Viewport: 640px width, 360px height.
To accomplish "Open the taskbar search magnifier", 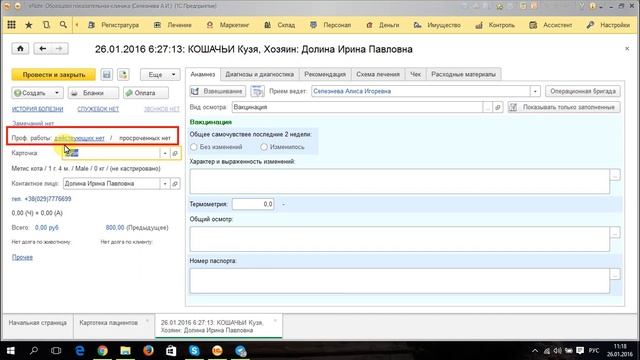I will tap(34, 350).
